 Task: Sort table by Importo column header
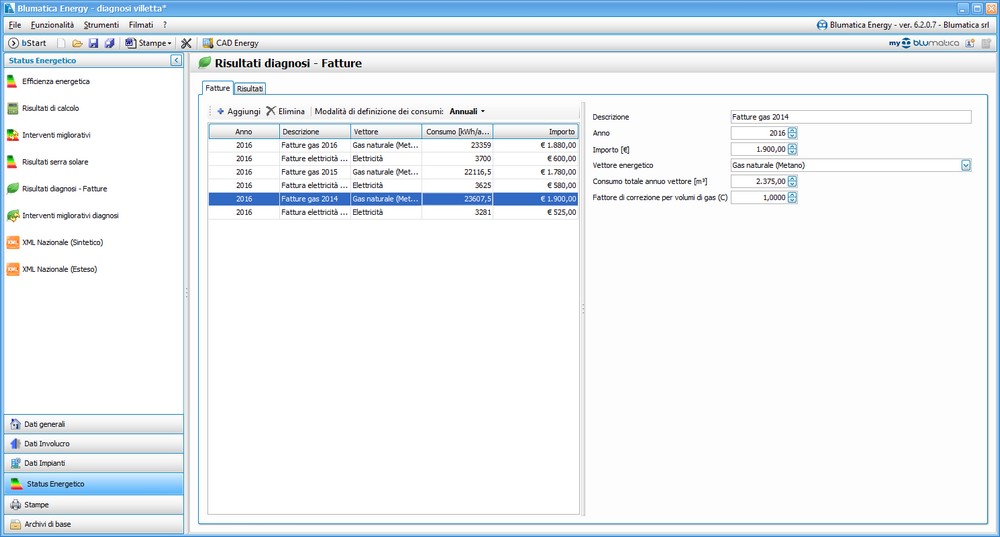[x=536, y=131]
